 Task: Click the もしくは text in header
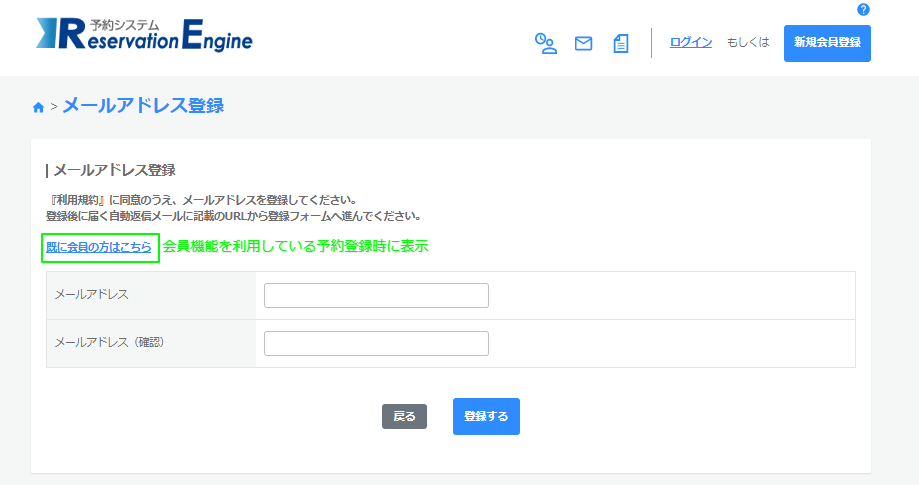pyautogui.click(x=748, y=42)
